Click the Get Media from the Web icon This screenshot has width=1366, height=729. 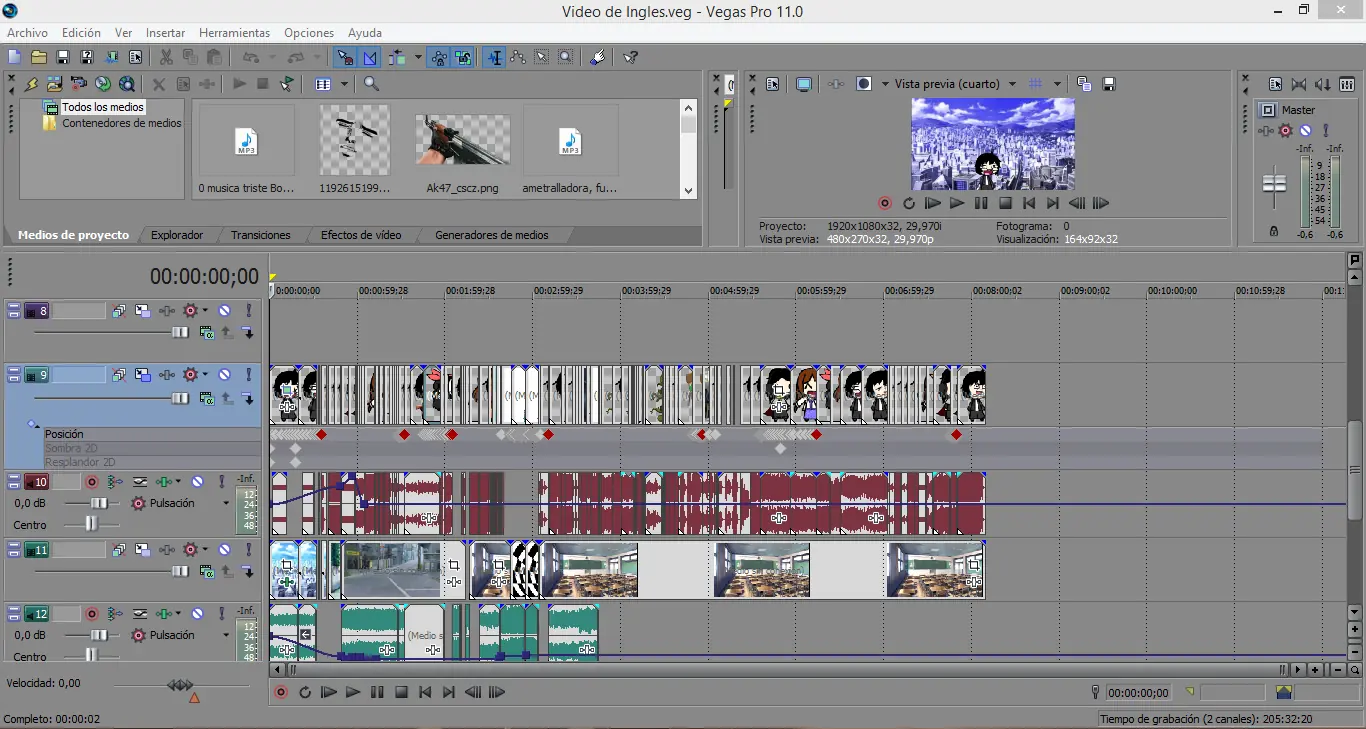click(126, 84)
